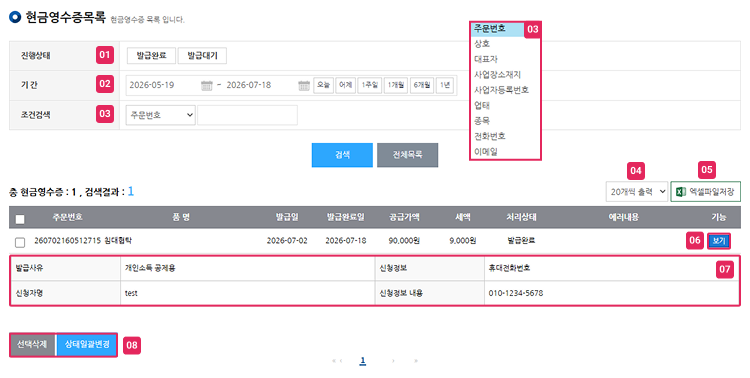
Task: Choose 이메일 in the dropdown list
Action: click(x=486, y=151)
